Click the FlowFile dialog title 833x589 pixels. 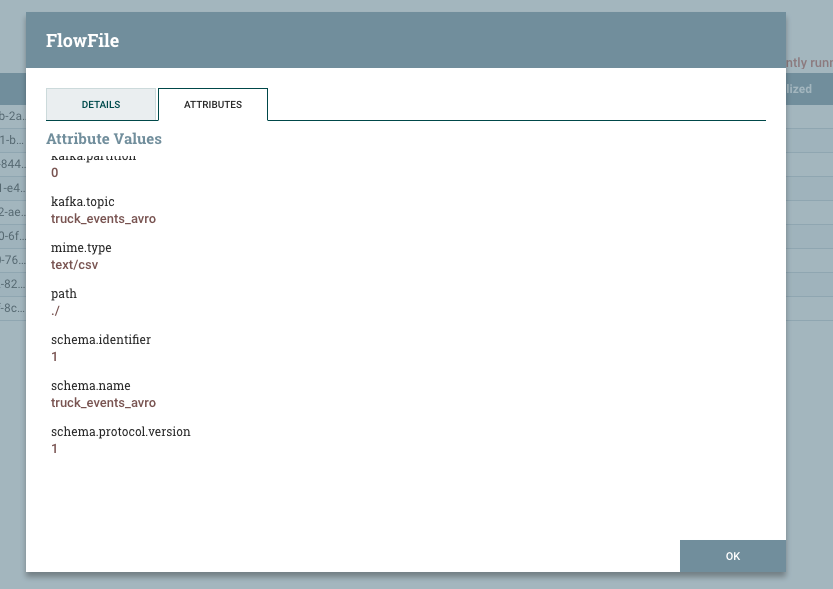(x=82, y=40)
